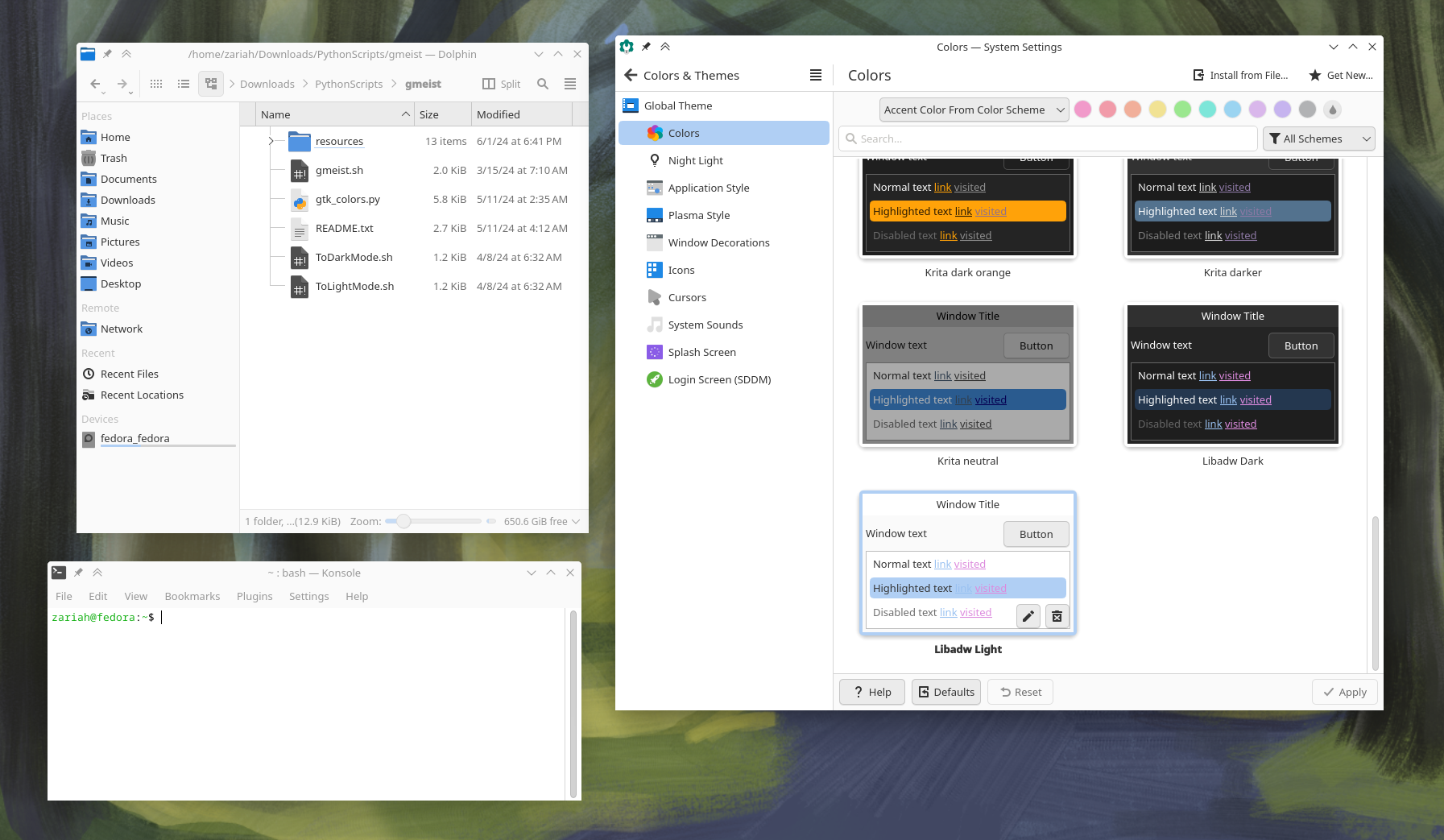Go forward in Dolphin navigation
Viewport: 1444px width, 840px height.
[122, 84]
